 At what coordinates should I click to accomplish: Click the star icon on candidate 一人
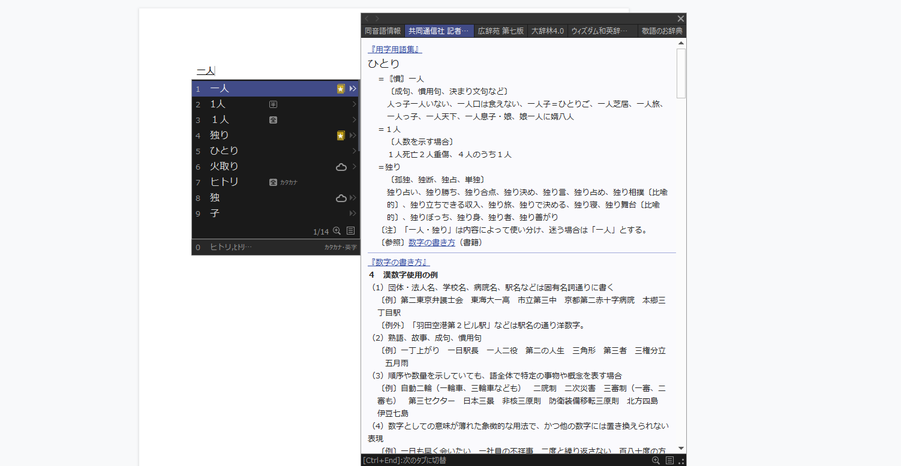tap(341, 89)
